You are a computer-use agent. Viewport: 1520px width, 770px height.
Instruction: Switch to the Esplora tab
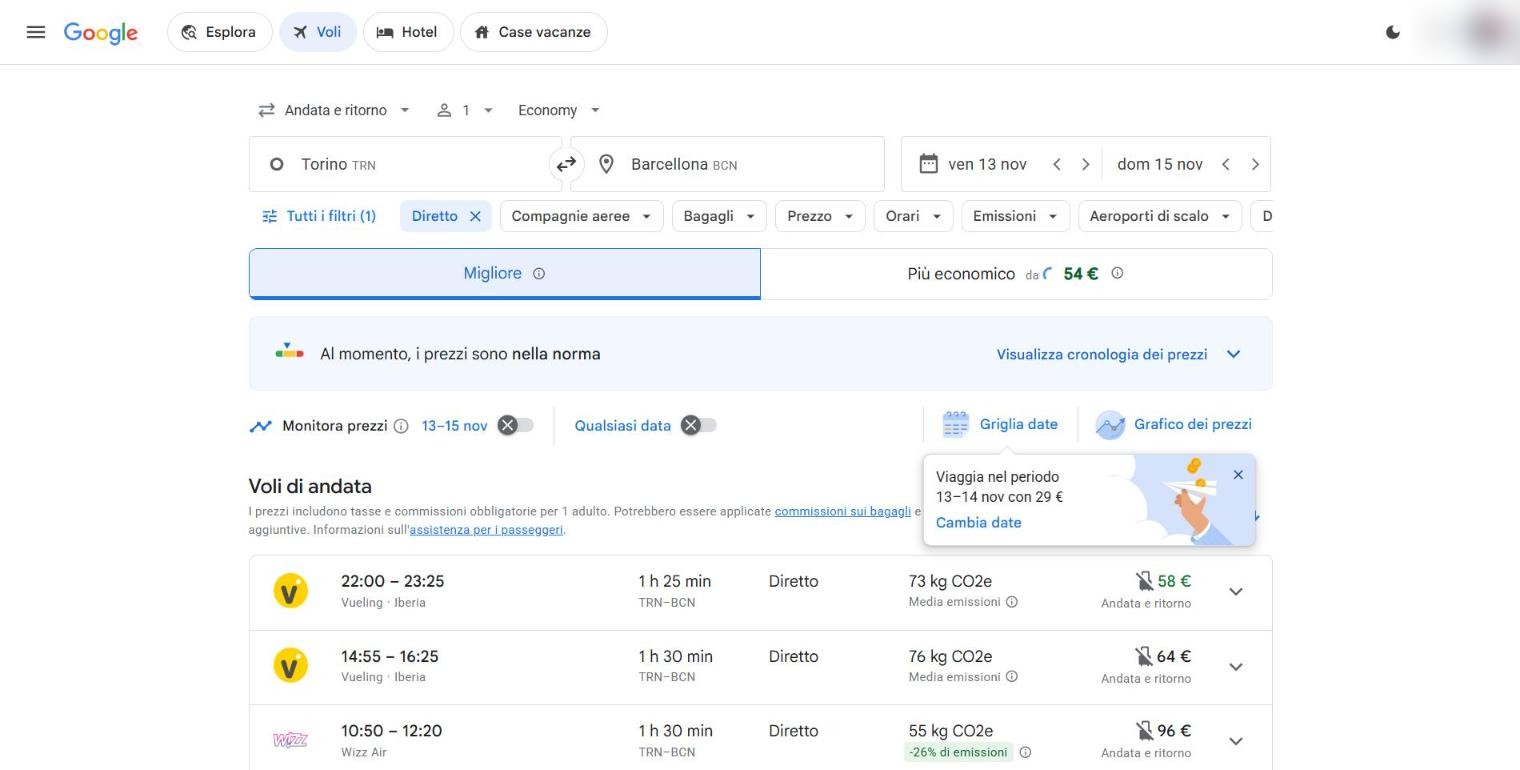pyautogui.click(x=219, y=32)
